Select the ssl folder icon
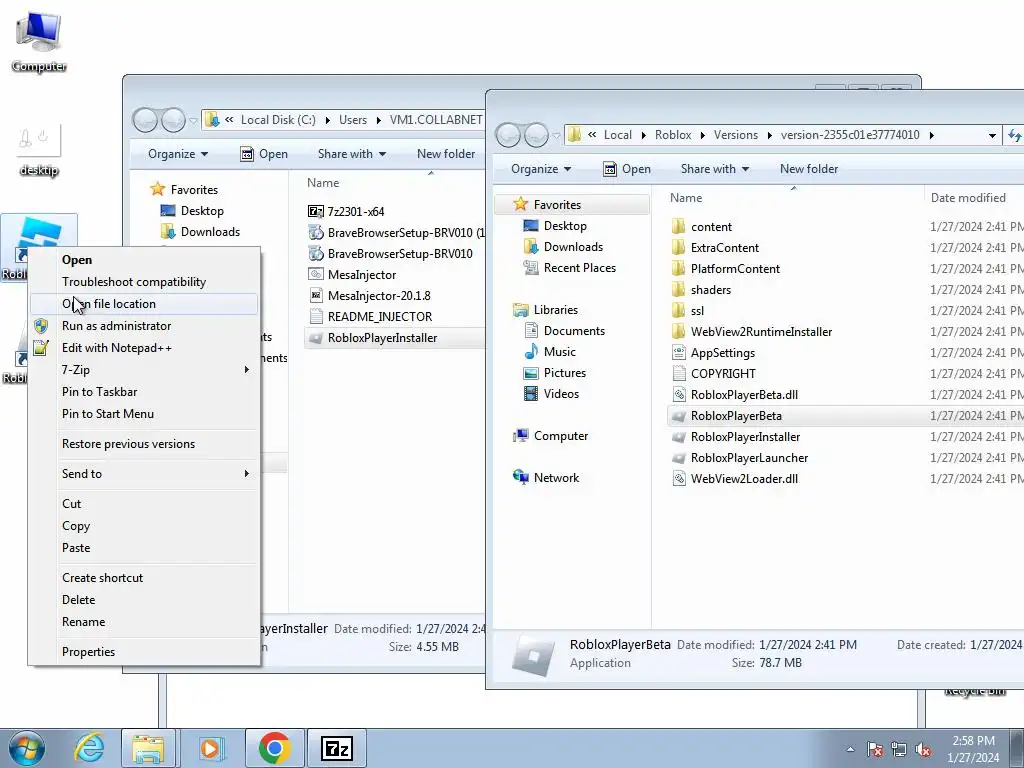 [x=679, y=311]
